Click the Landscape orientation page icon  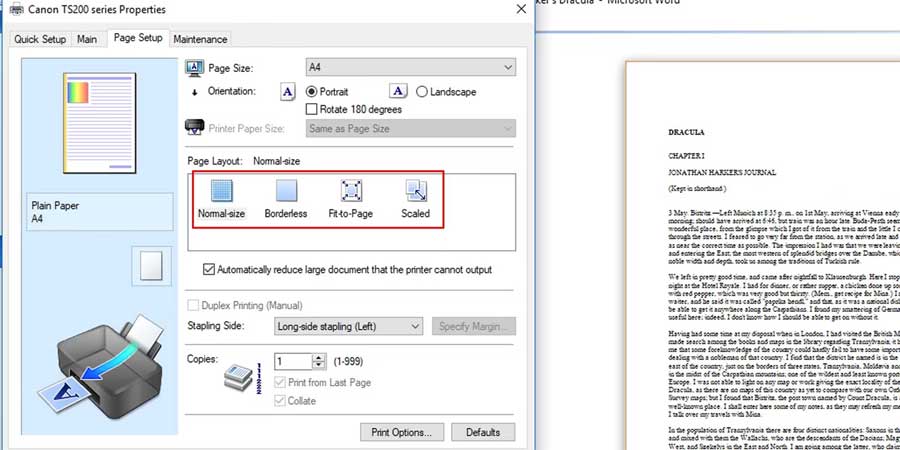pyautogui.click(x=398, y=91)
